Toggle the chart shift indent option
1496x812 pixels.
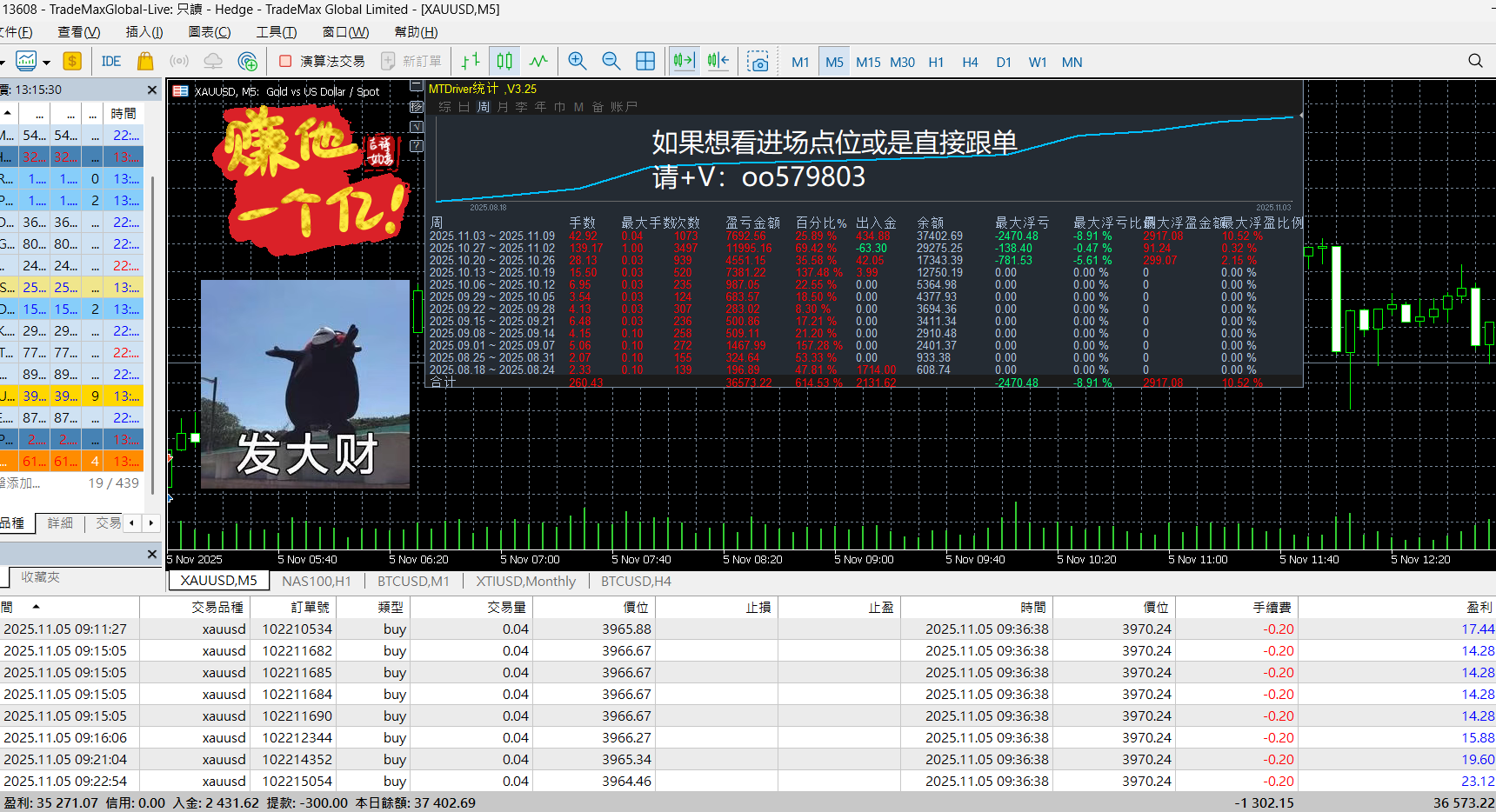718,61
